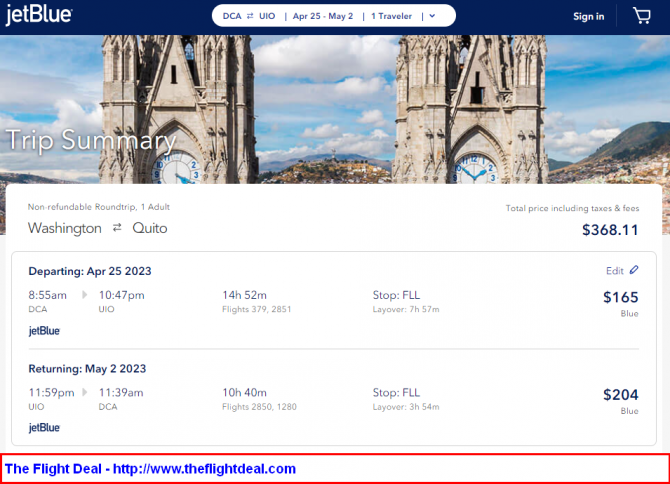Click the Washington city name

(x=65, y=228)
